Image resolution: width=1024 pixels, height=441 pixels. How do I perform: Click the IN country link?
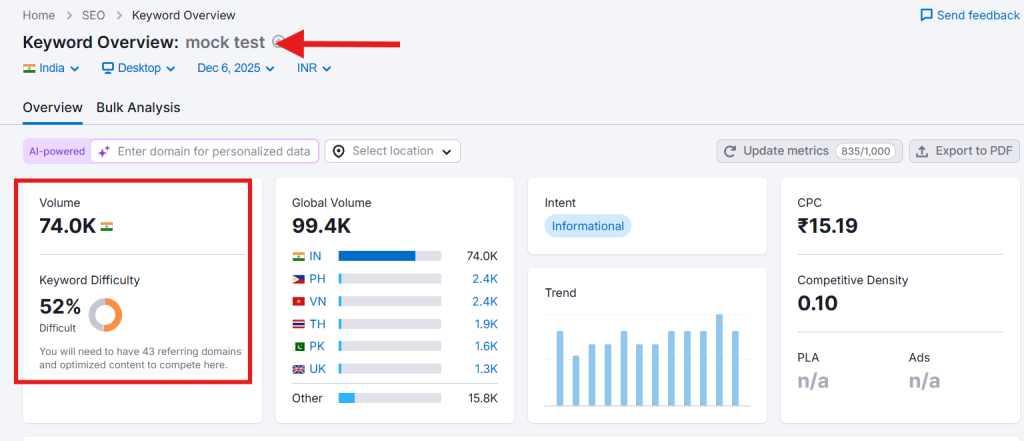pyautogui.click(x=315, y=256)
